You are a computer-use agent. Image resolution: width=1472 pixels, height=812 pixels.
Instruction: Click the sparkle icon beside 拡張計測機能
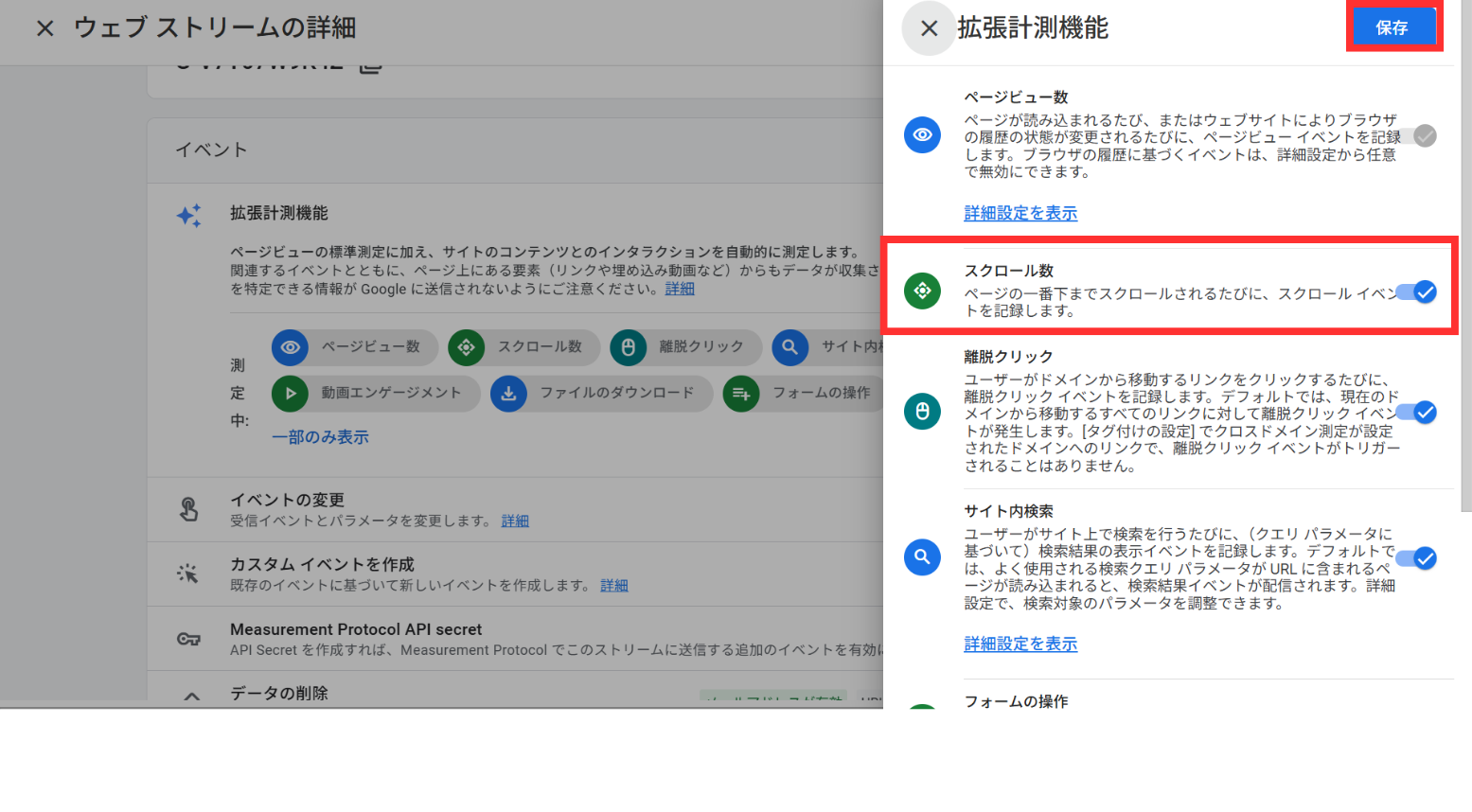coord(189,216)
